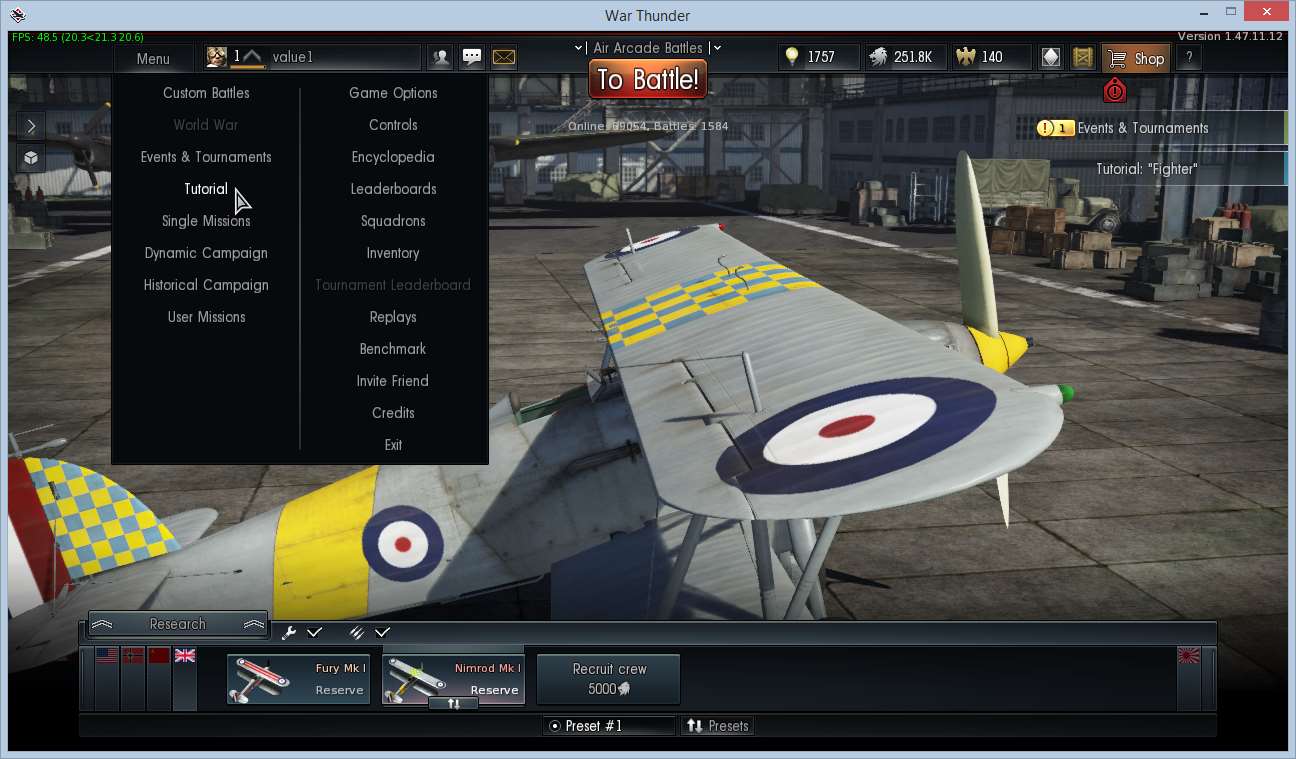Image resolution: width=1296 pixels, height=759 pixels.
Task: Select the USA flag nation
Action: 107,656
